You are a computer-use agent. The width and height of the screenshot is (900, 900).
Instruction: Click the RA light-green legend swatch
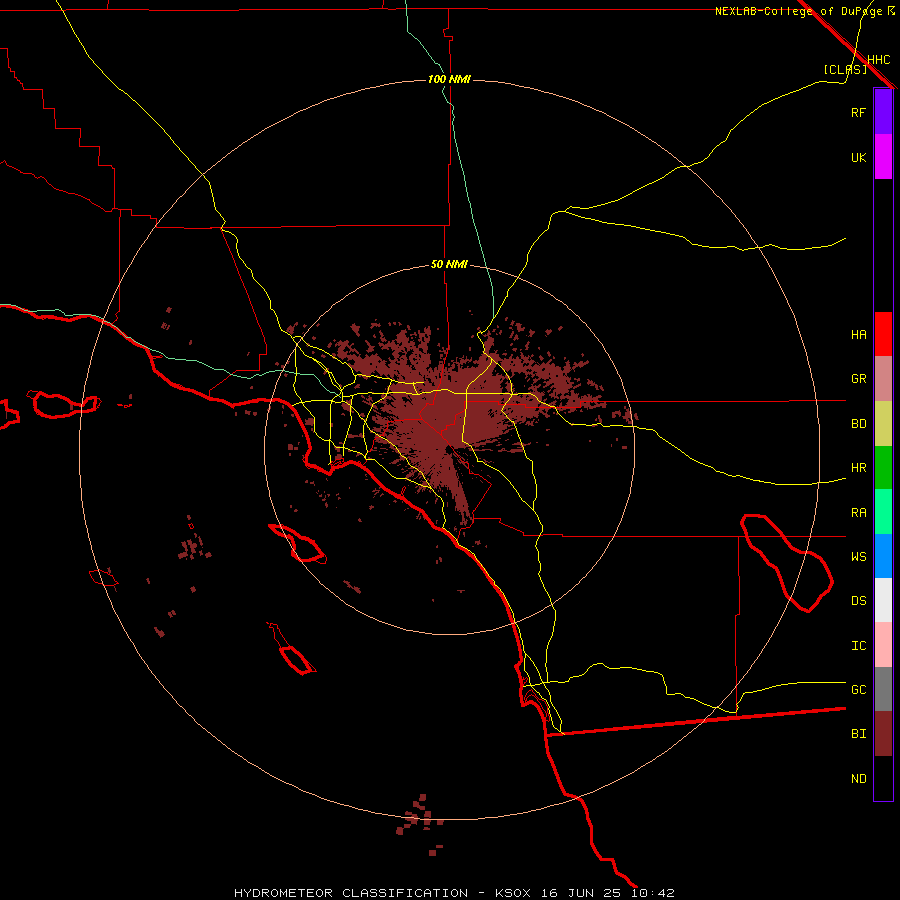(883, 512)
